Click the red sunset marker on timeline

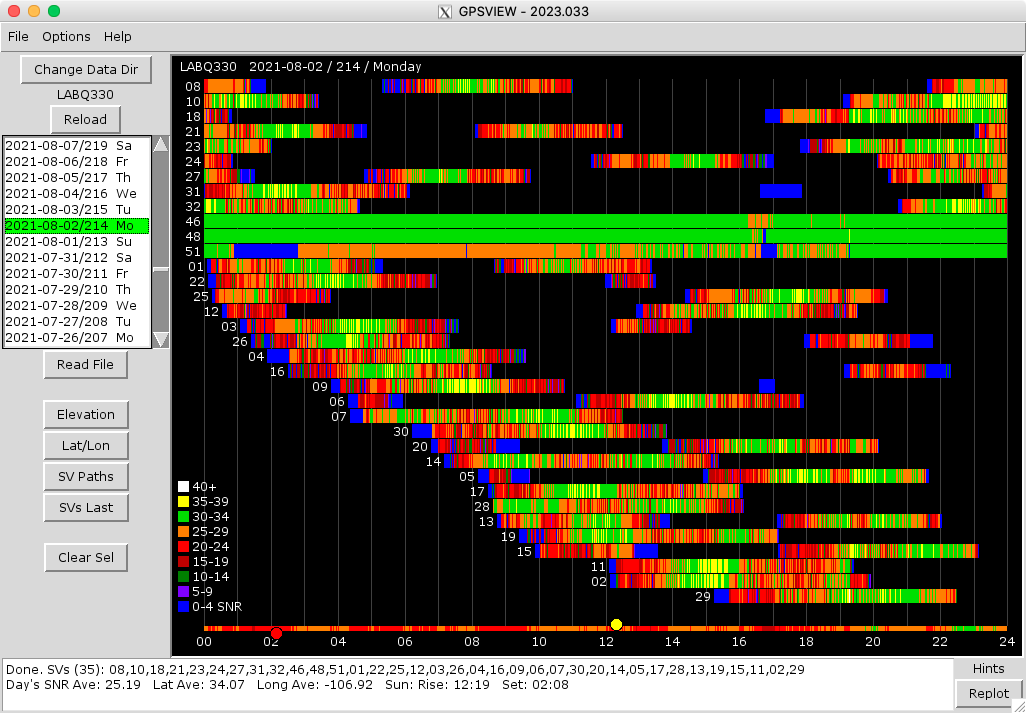276,633
